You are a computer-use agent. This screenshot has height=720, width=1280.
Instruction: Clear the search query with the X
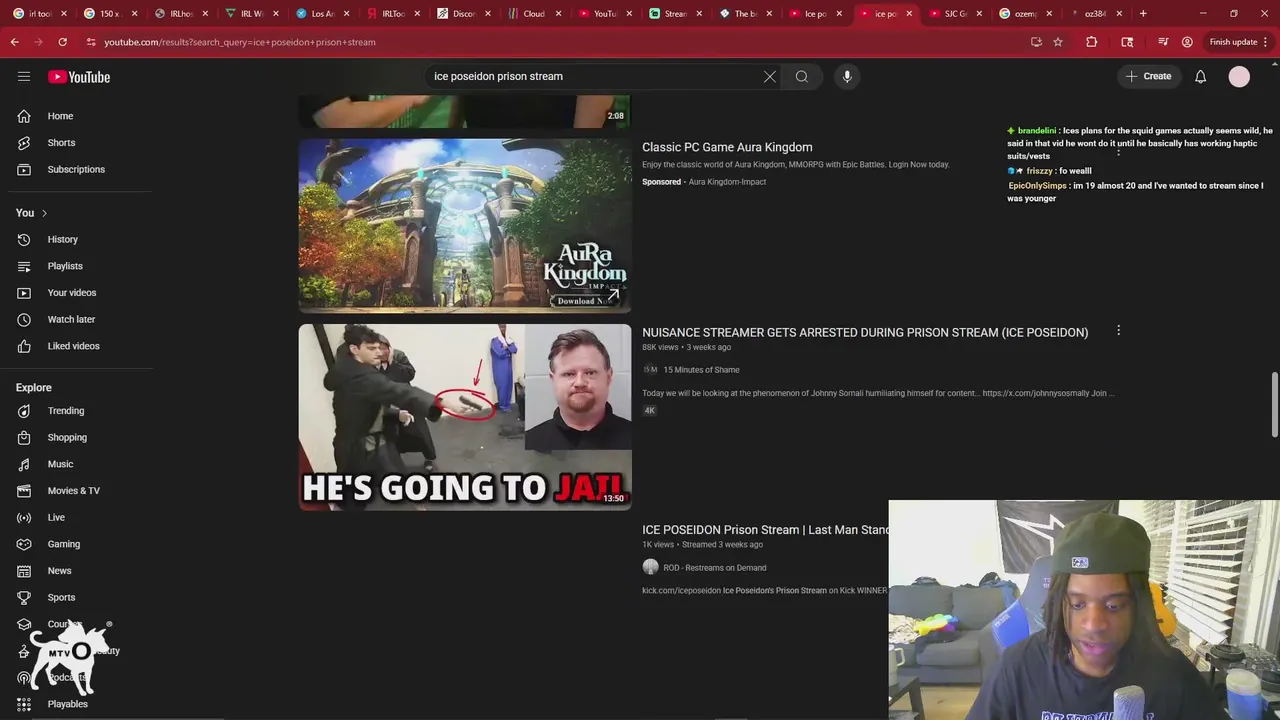(770, 76)
